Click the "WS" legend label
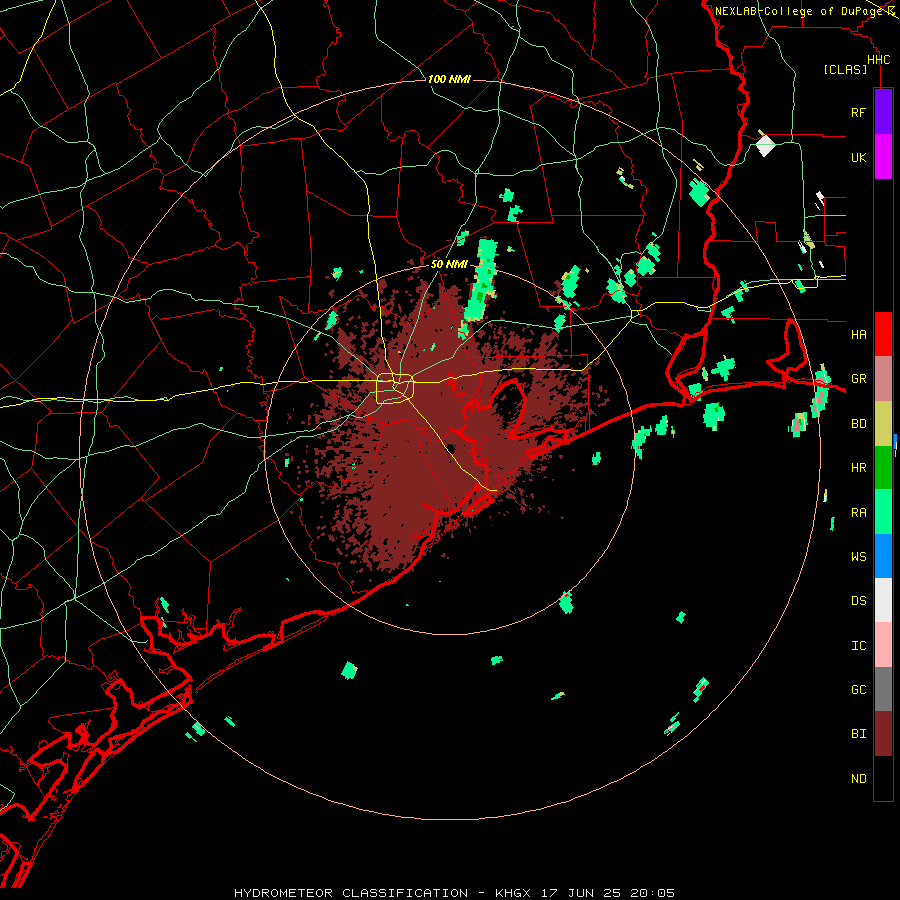900x900 pixels. click(858, 557)
